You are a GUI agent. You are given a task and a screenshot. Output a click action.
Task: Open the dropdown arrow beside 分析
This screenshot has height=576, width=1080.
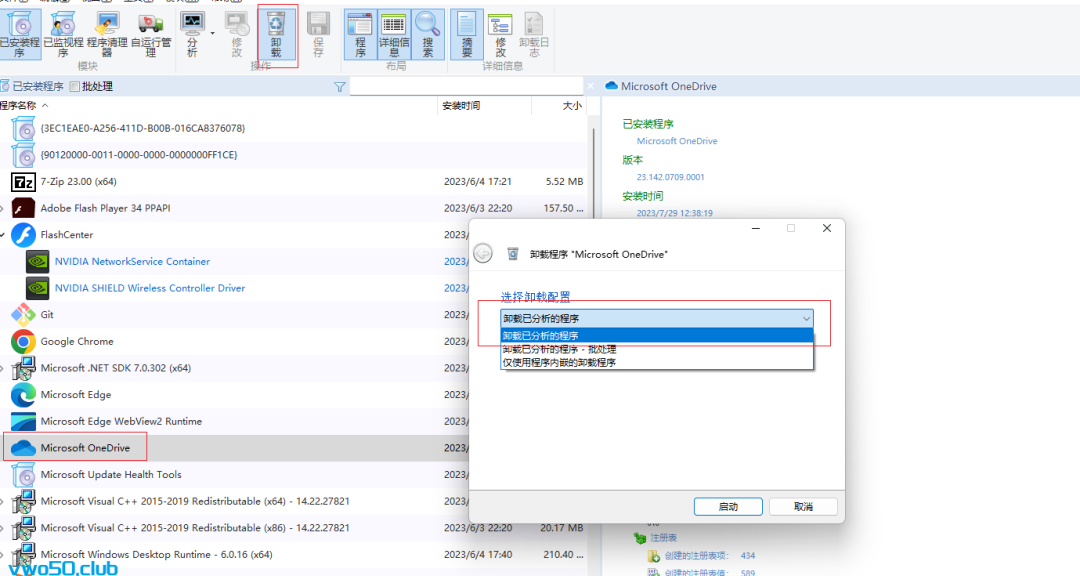212,33
